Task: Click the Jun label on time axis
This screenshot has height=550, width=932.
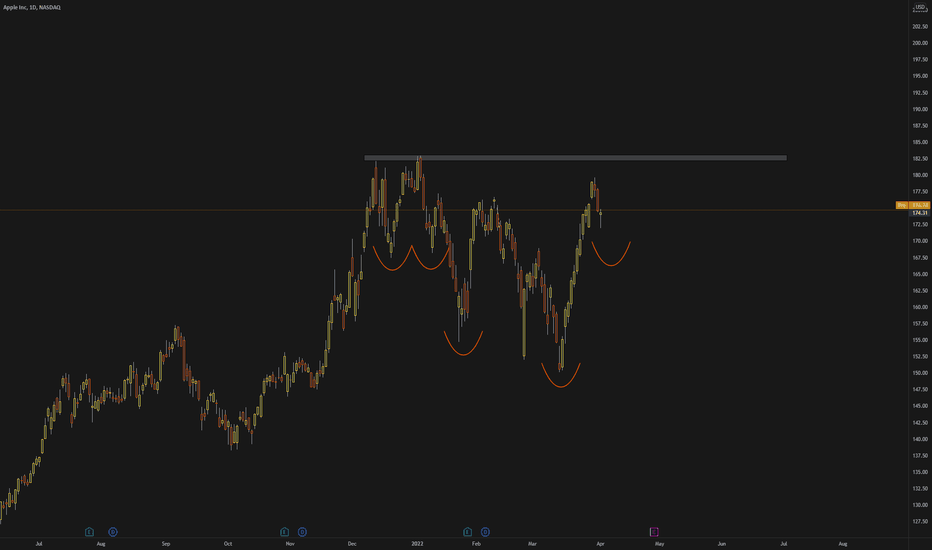Action: coord(722,543)
